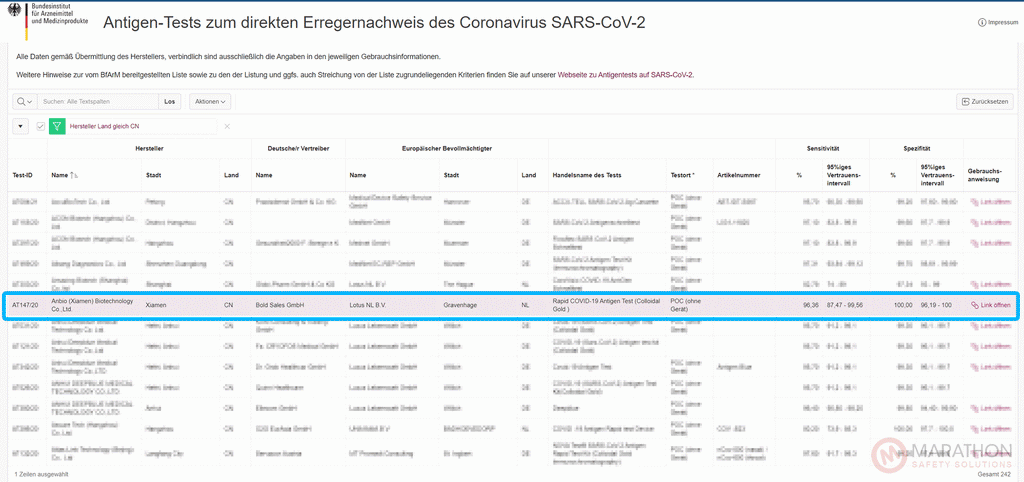Click the 'Lotus NL B.V.' representative cell
The image size is (1024, 482).
pyautogui.click(x=370, y=305)
